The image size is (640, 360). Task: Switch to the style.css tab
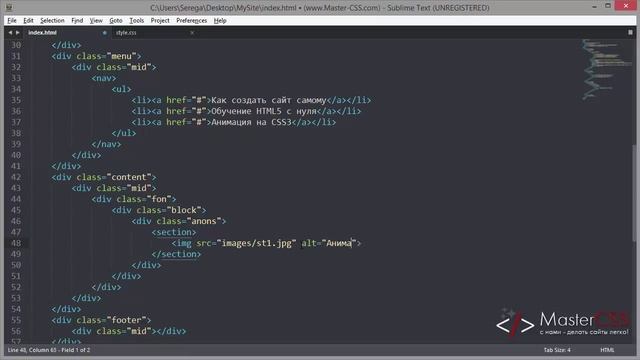pyautogui.click(x=126, y=33)
